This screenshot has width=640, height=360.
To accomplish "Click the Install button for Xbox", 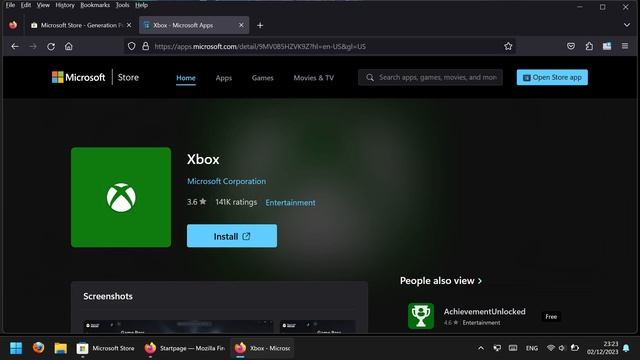I will pos(232,236).
